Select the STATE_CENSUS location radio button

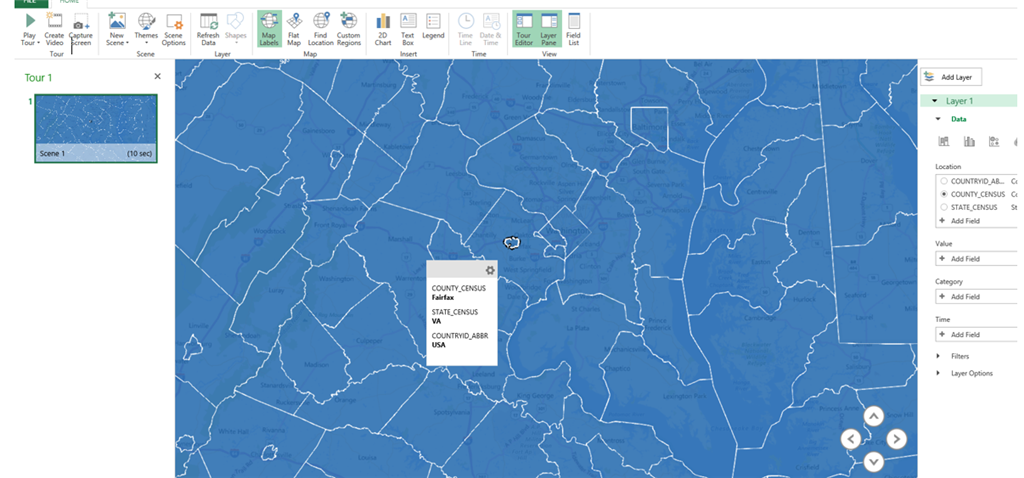pyautogui.click(x=943, y=207)
